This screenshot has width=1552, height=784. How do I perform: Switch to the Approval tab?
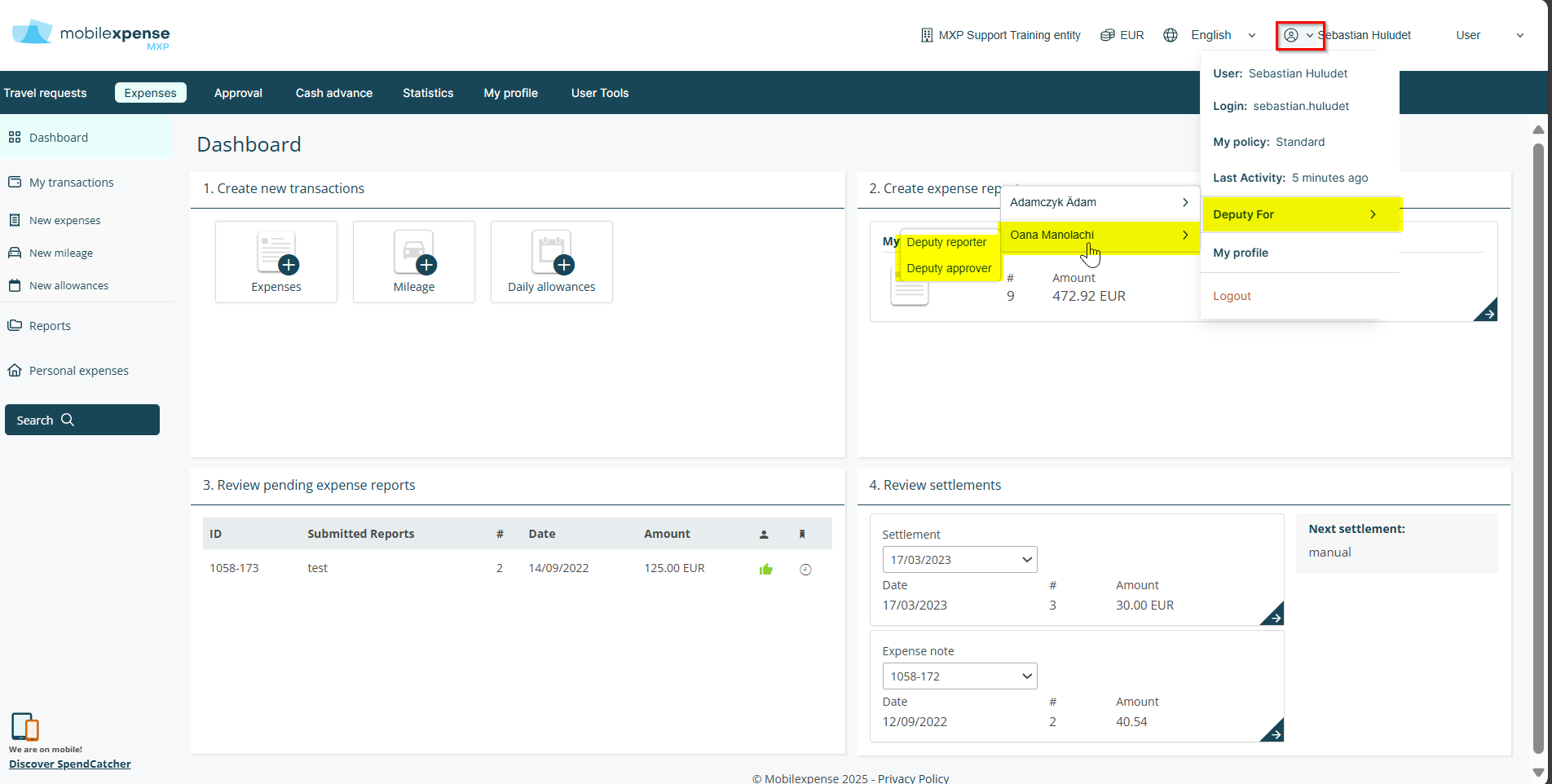tap(238, 93)
